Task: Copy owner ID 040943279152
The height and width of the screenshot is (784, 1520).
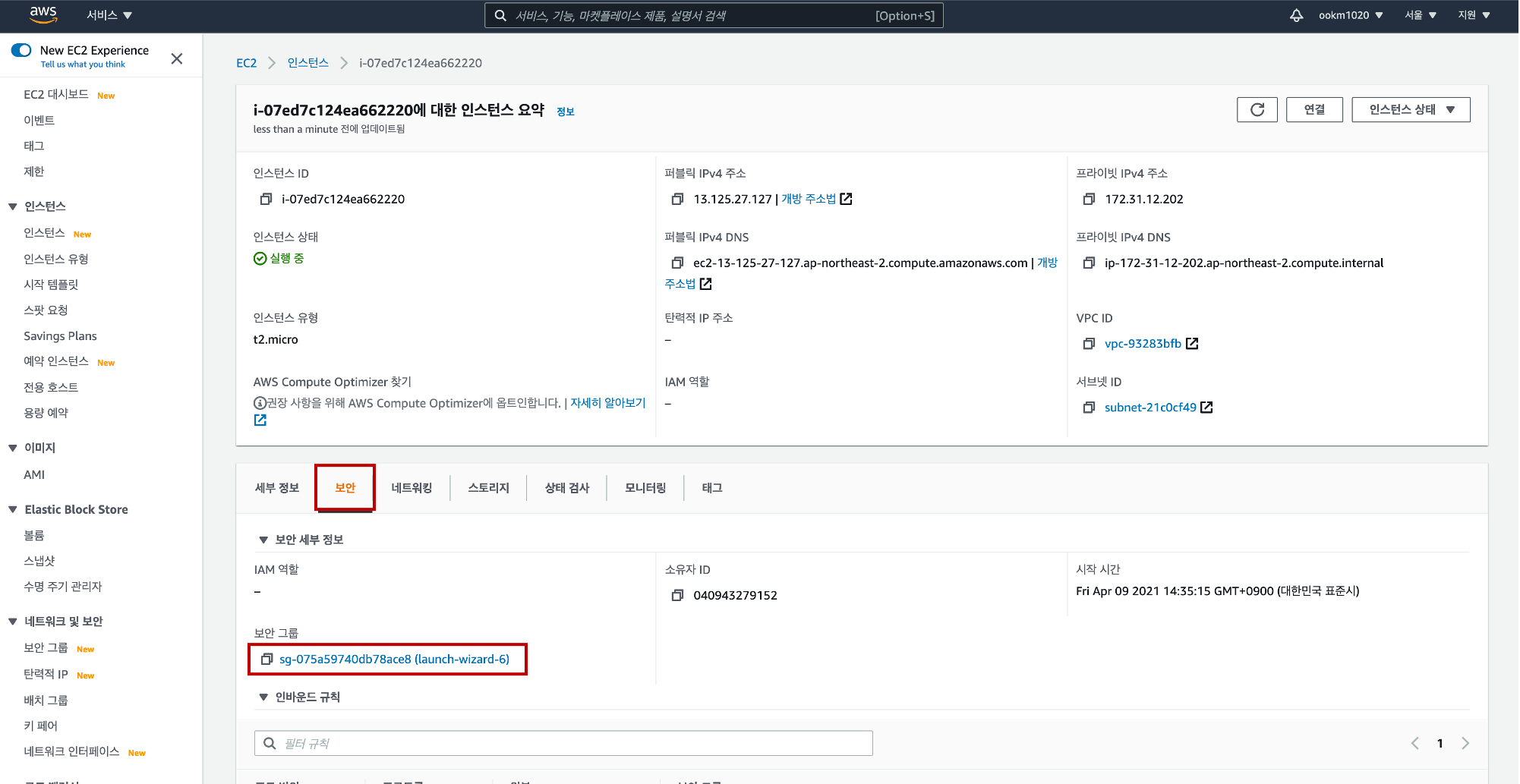Action: point(677,596)
